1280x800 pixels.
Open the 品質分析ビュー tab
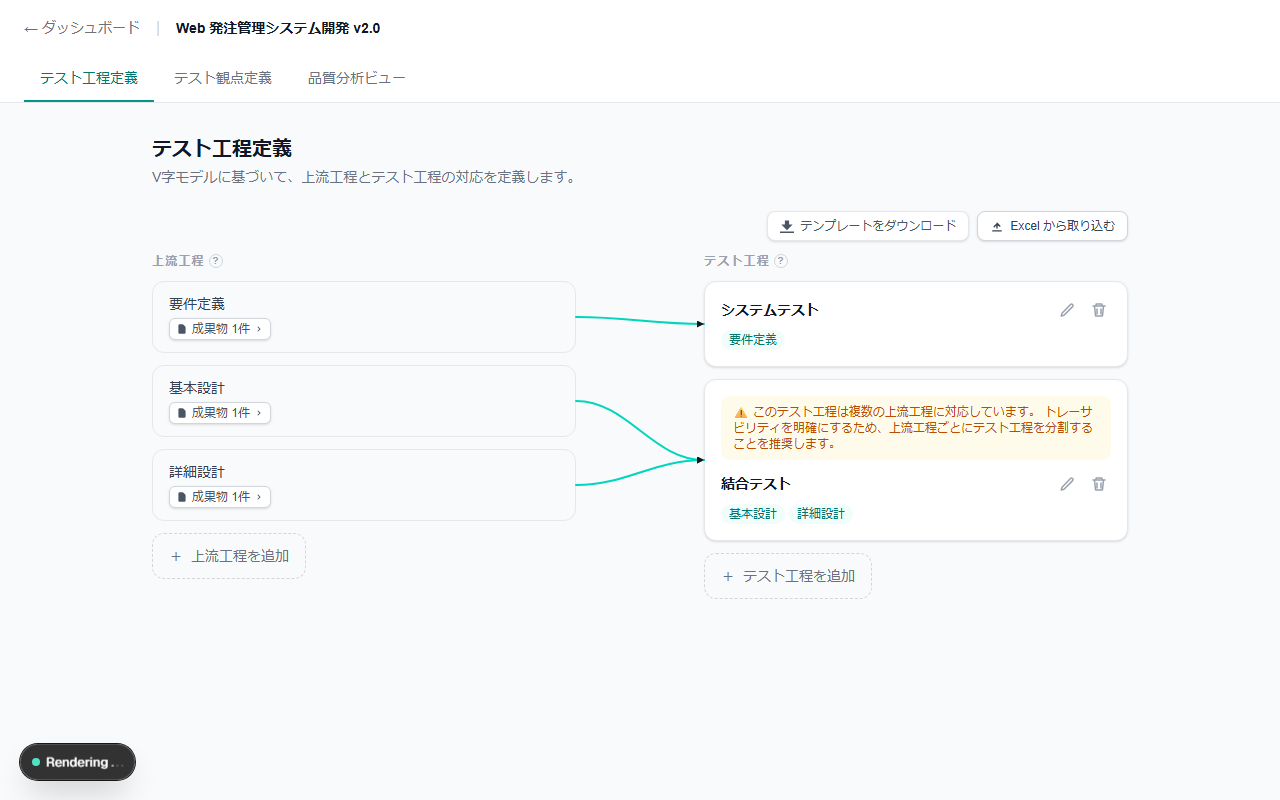coord(356,78)
